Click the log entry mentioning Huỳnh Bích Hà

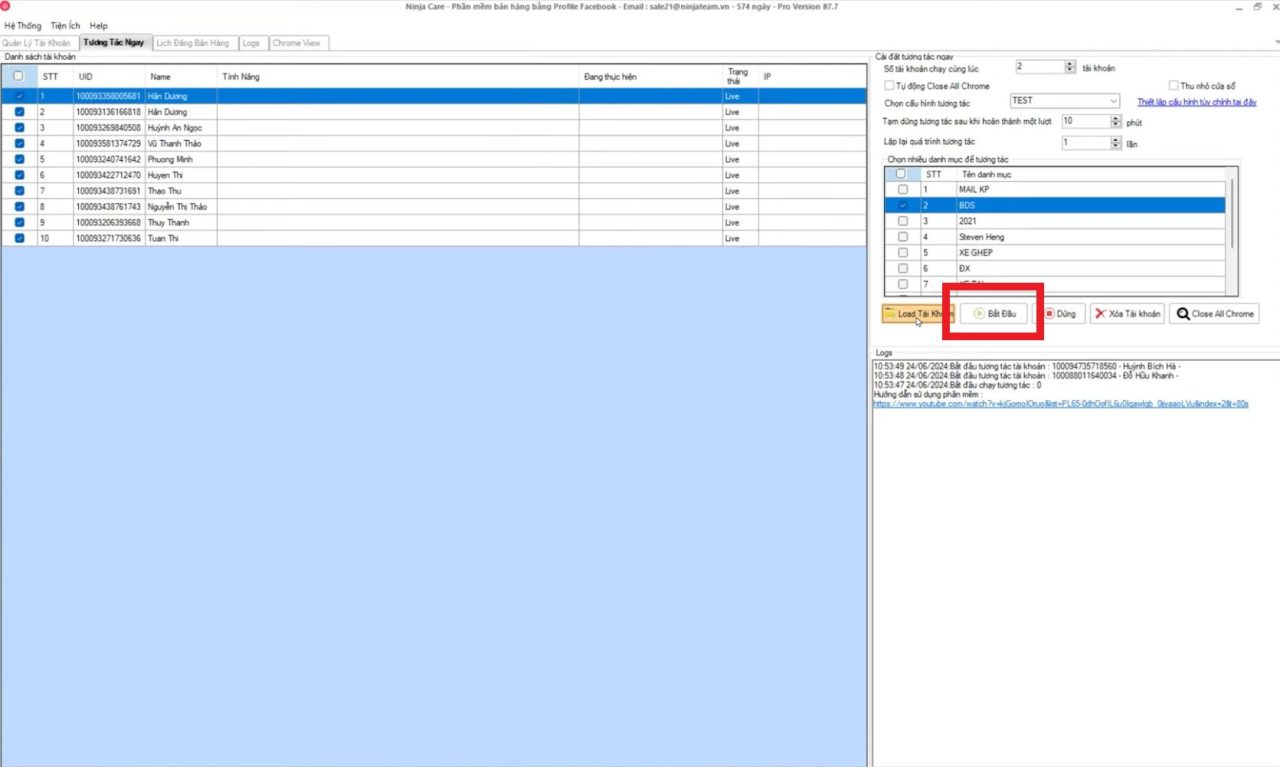click(x=1027, y=367)
